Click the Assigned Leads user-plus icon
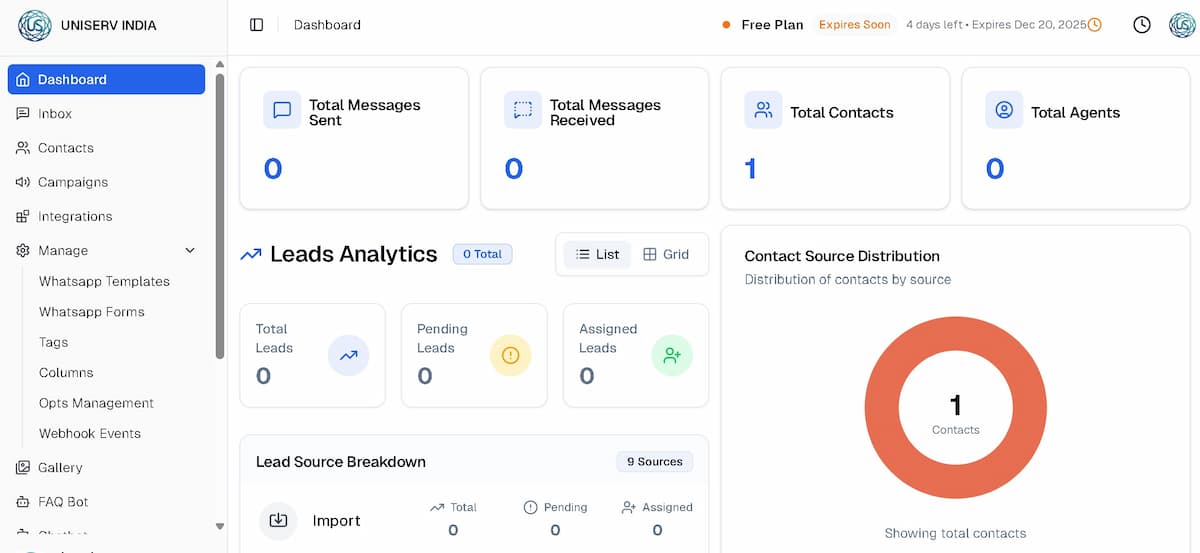This screenshot has height=553, width=1200. click(672, 355)
